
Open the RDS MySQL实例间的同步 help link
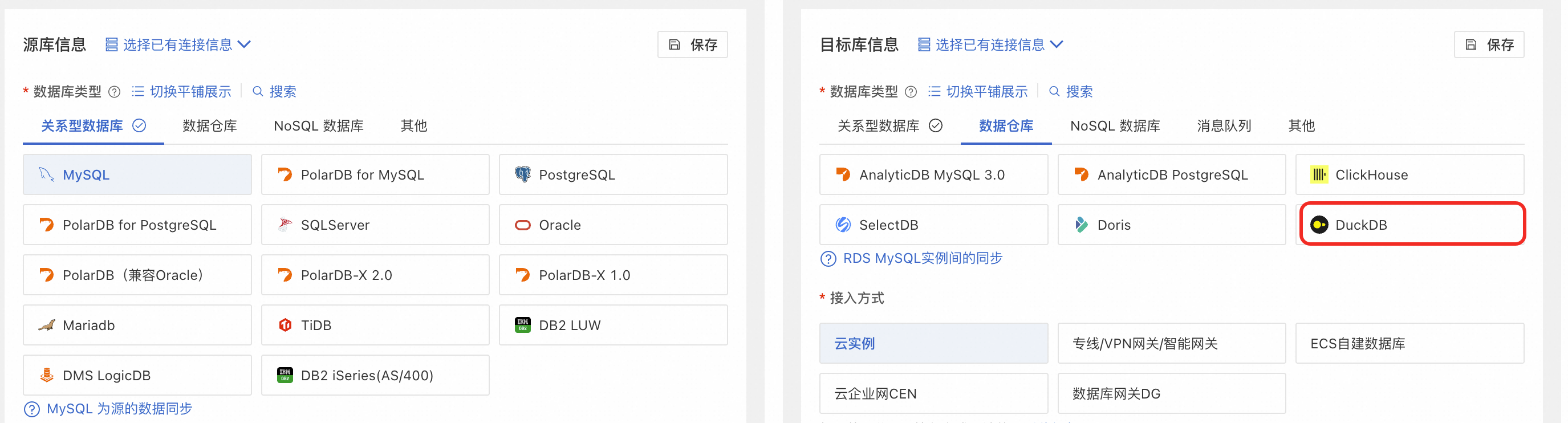click(923, 259)
